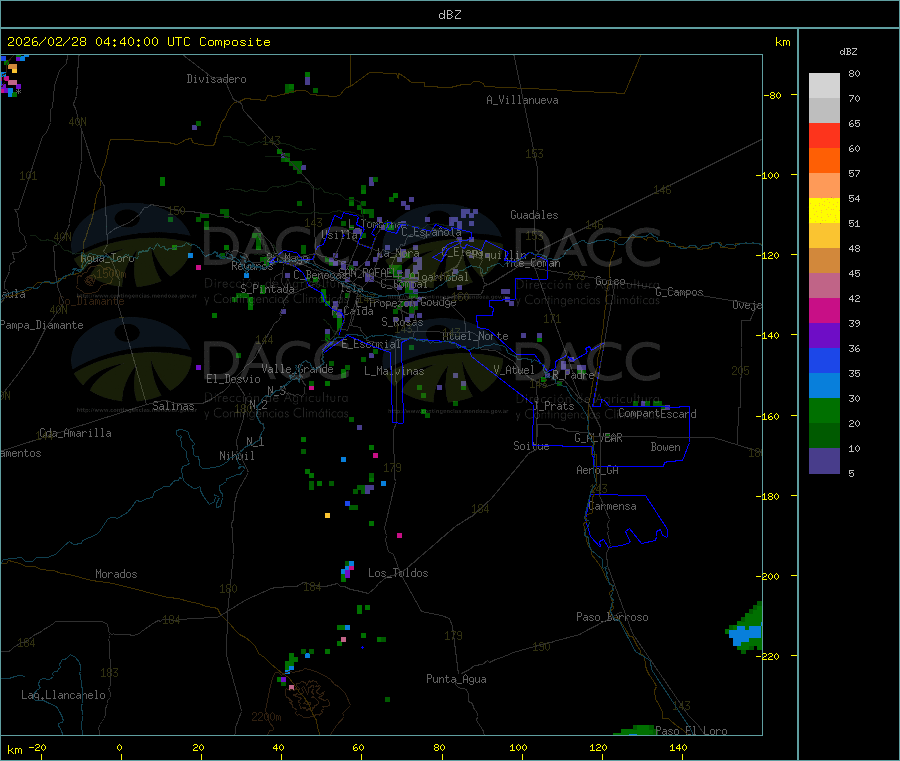This screenshot has height=761, width=900.
Task: Click the E_Escorial label
Action: tap(371, 344)
